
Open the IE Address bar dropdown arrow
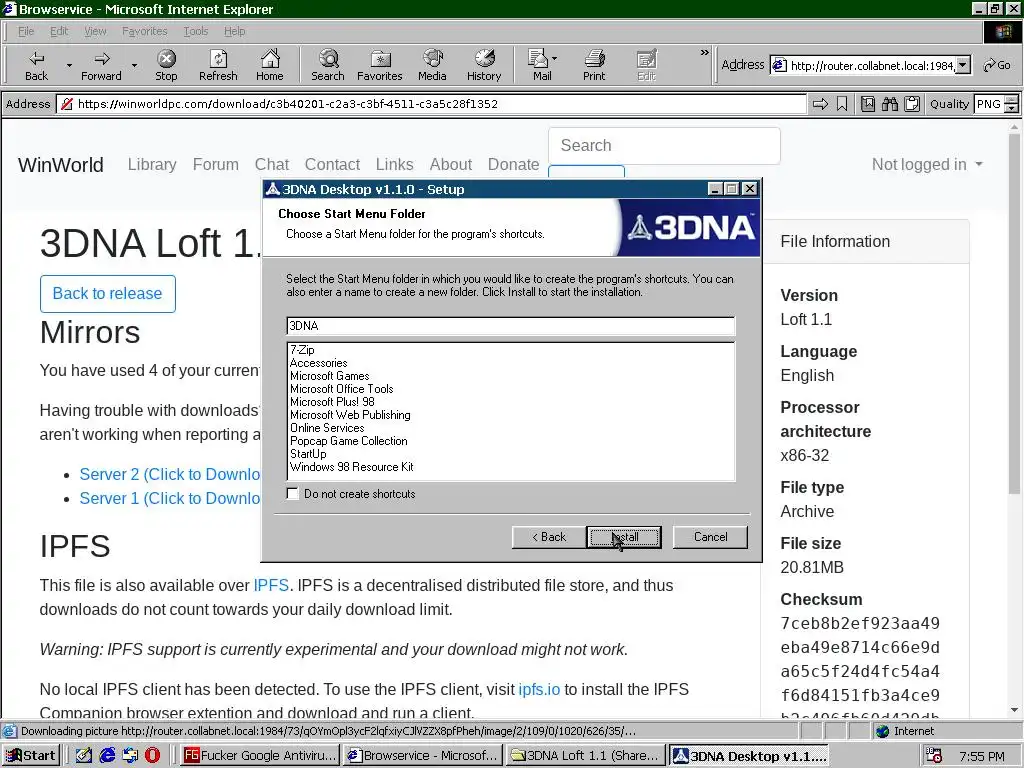coord(963,65)
